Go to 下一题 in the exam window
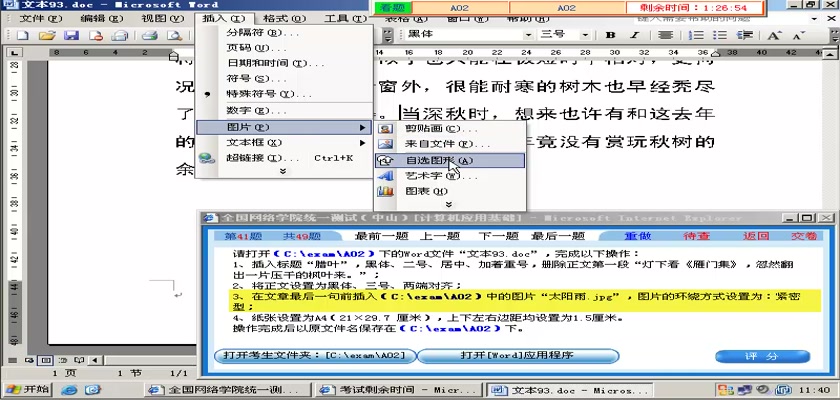The height and width of the screenshot is (400, 840). pos(498,236)
